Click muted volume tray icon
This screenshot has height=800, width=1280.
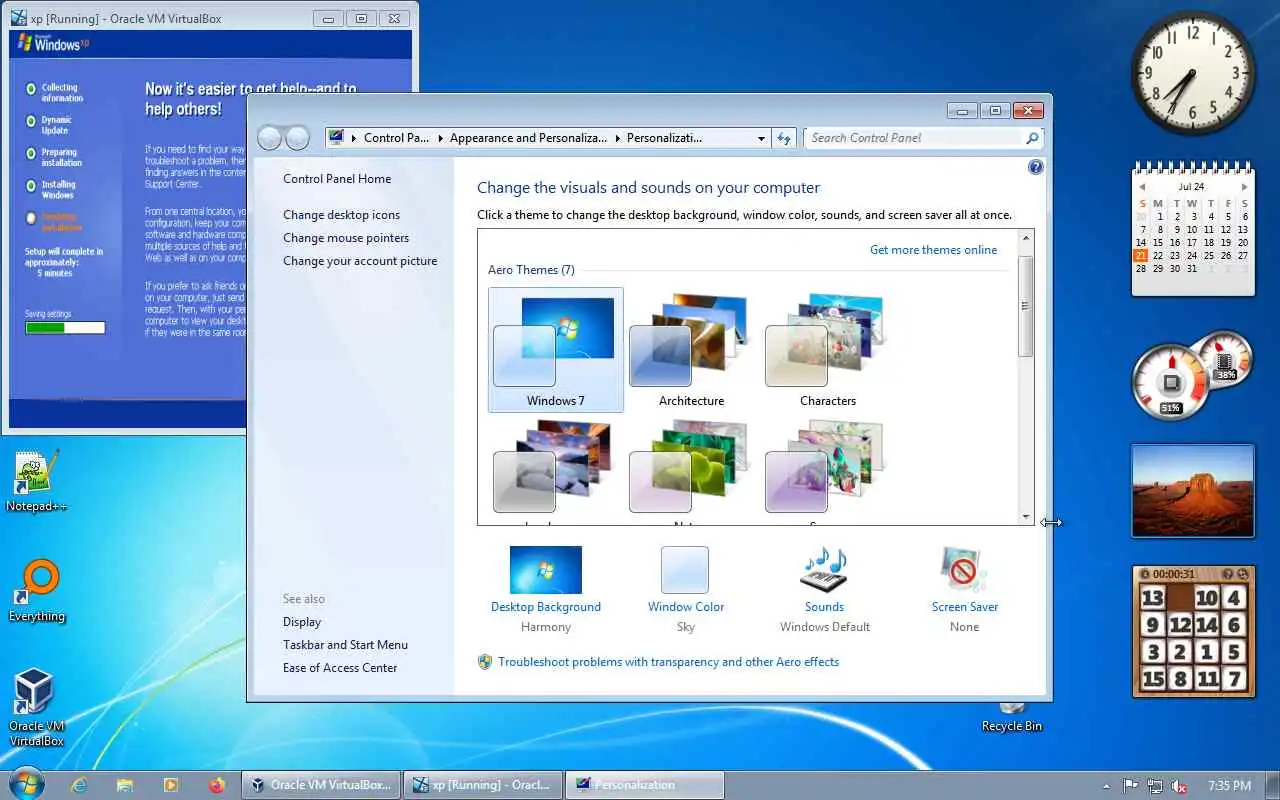coord(1179,786)
